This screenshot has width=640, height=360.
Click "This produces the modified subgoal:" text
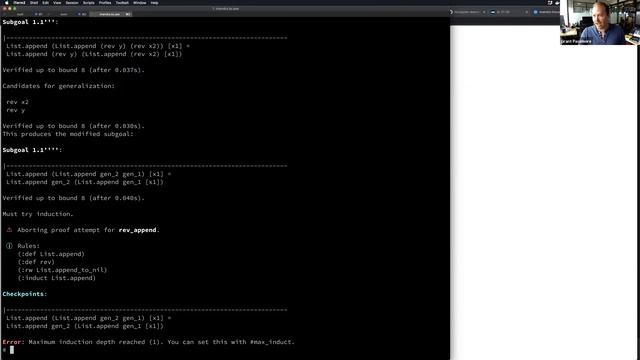coord(68,134)
